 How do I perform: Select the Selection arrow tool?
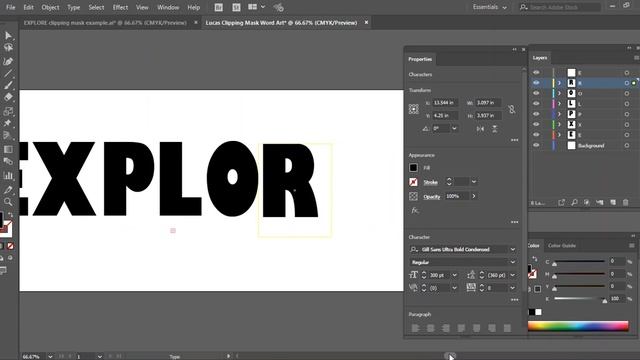click(8, 36)
